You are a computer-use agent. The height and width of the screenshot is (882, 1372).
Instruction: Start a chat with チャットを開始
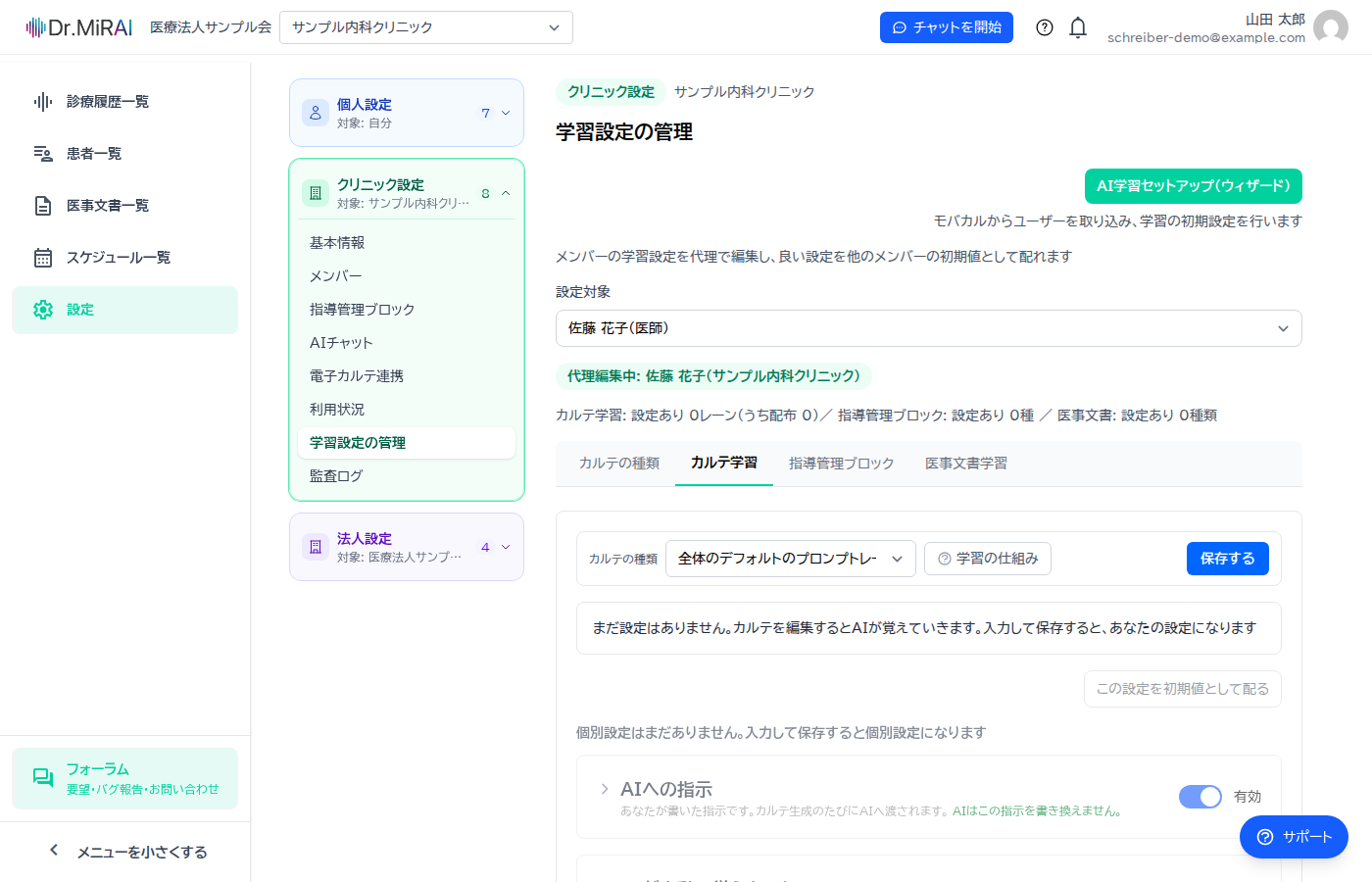click(947, 27)
